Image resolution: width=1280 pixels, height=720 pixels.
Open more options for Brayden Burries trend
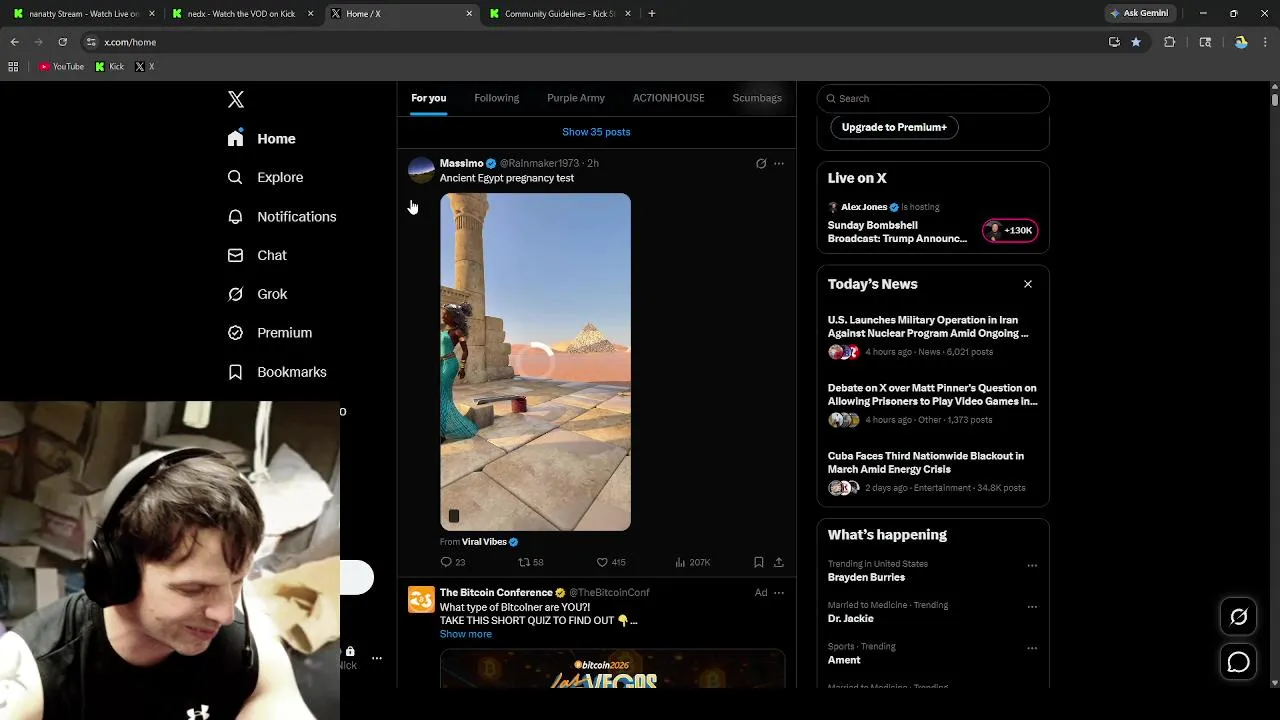click(x=1032, y=565)
